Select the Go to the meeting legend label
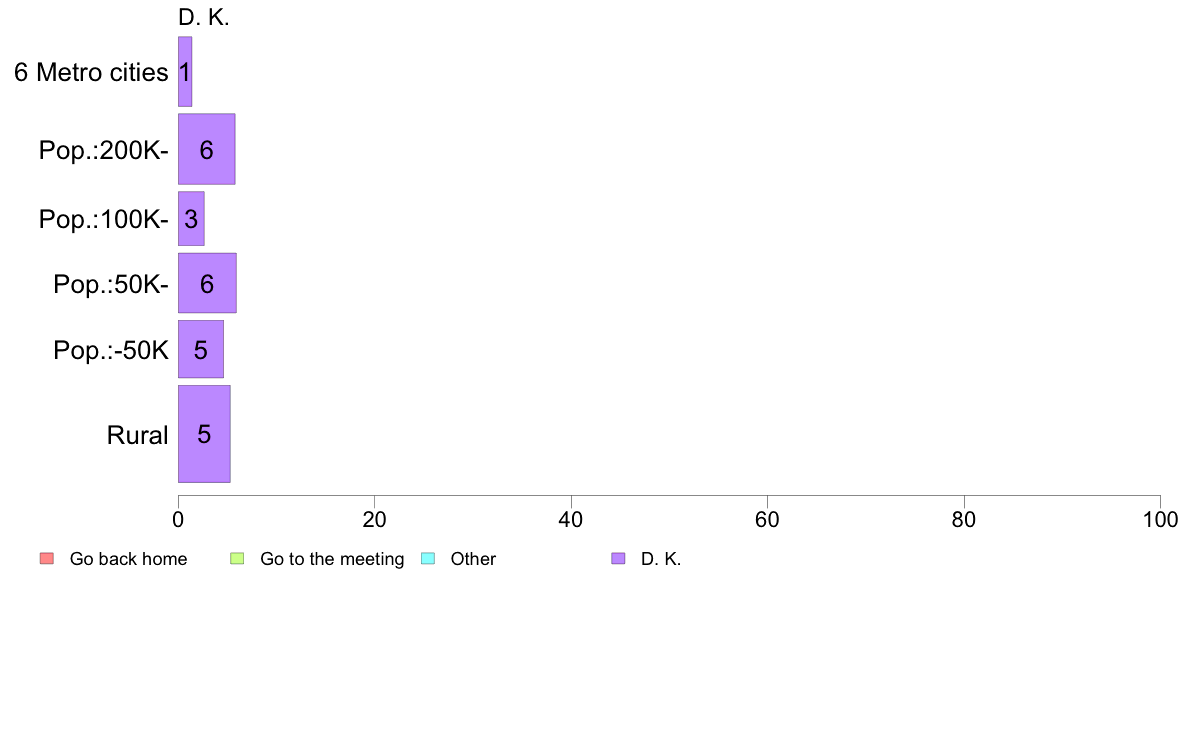 point(332,559)
